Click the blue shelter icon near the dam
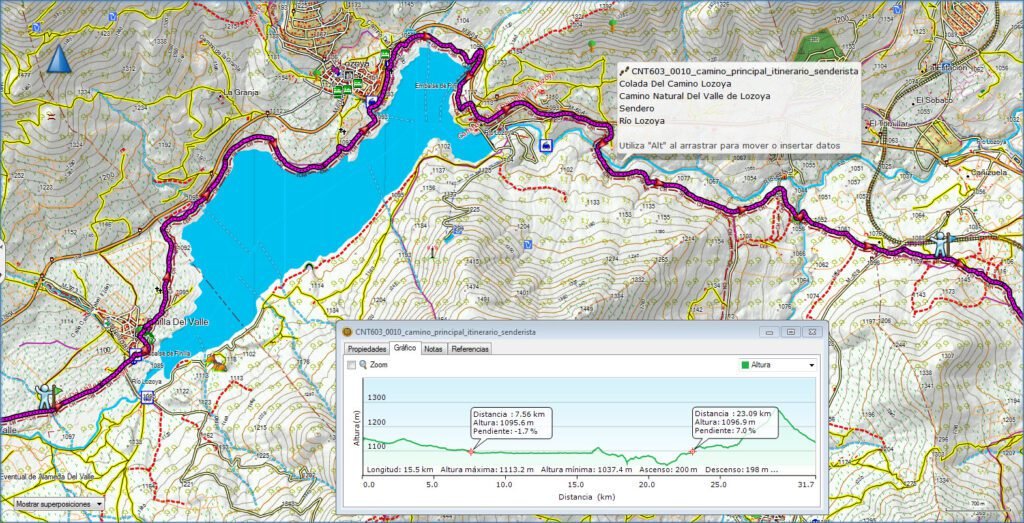Image resolution: width=1024 pixels, height=523 pixels. [x=546, y=146]
